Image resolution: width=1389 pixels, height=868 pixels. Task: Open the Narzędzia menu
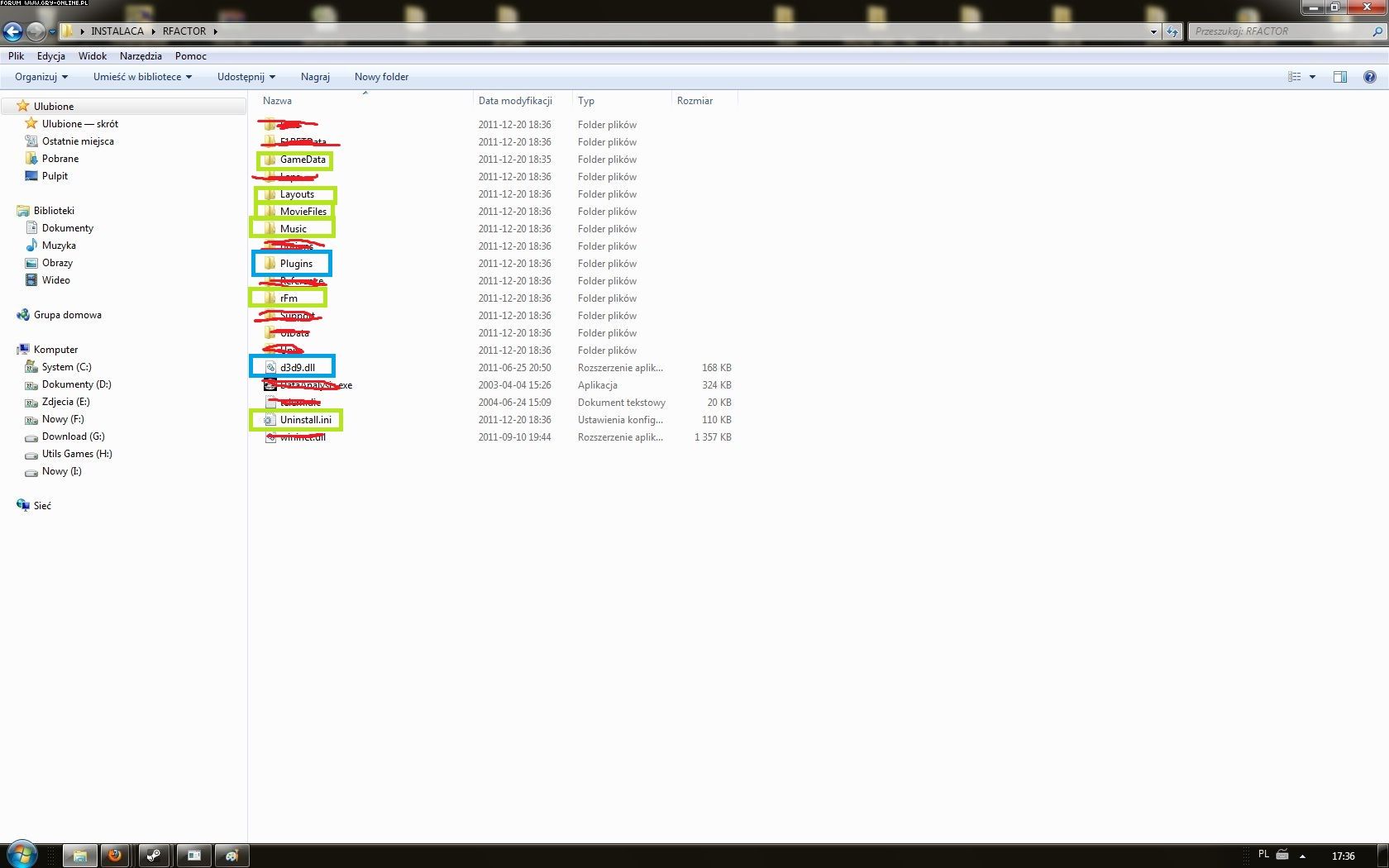click(x=141, y=56)
